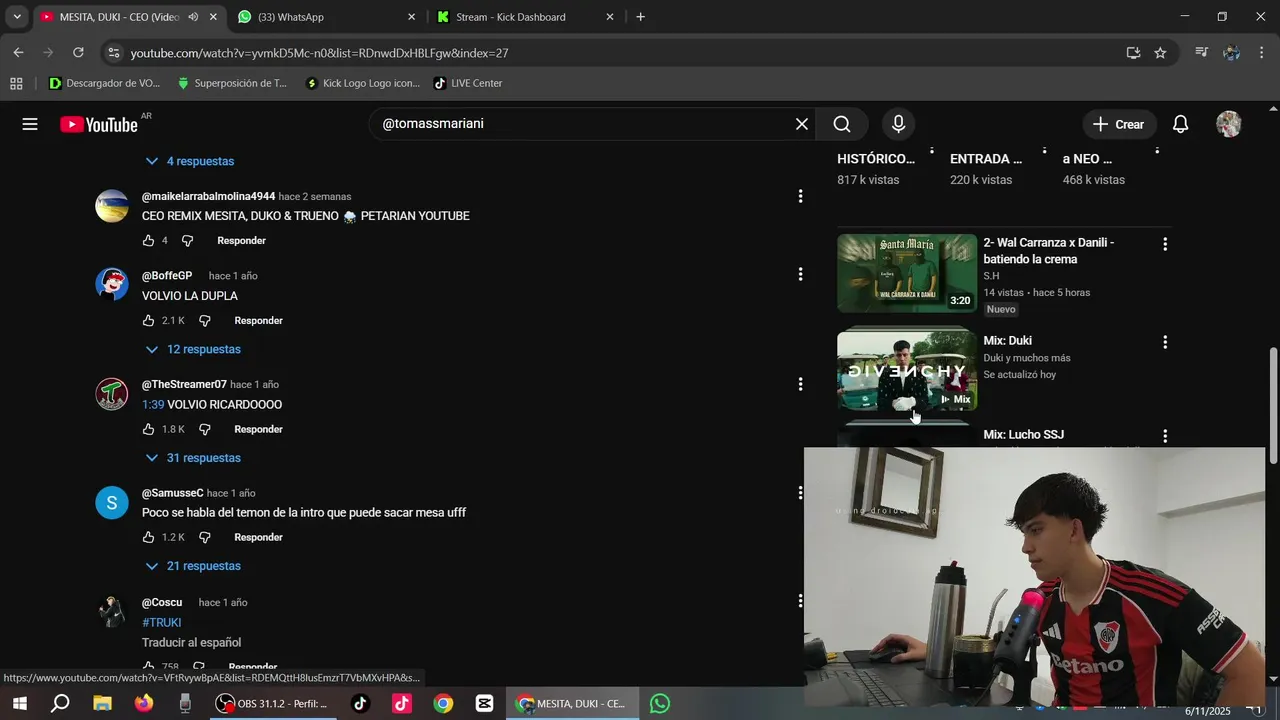Switch to the (33) WhatsApp tab
Screen dimensions: 1280x720
325,17
